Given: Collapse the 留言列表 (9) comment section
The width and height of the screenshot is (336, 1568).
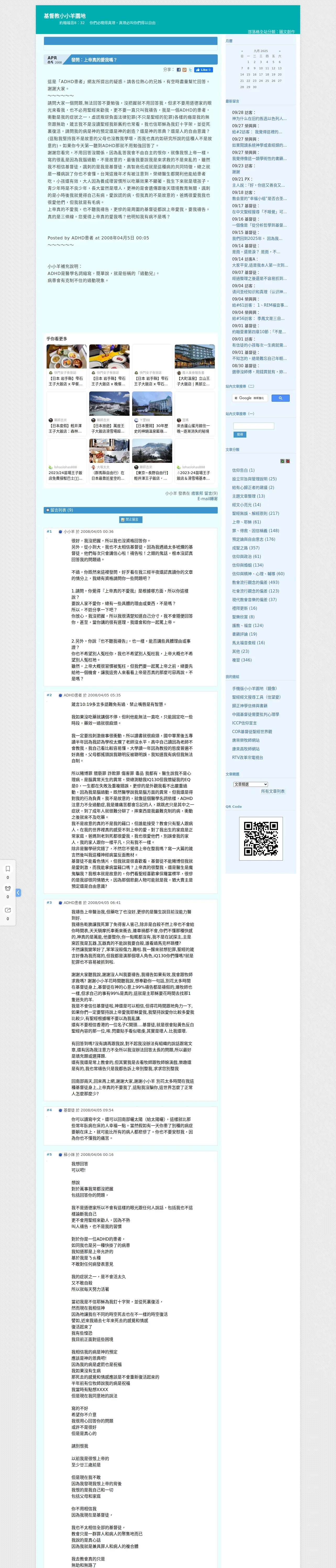Looking at the screenshot, I should pos(48,510).
